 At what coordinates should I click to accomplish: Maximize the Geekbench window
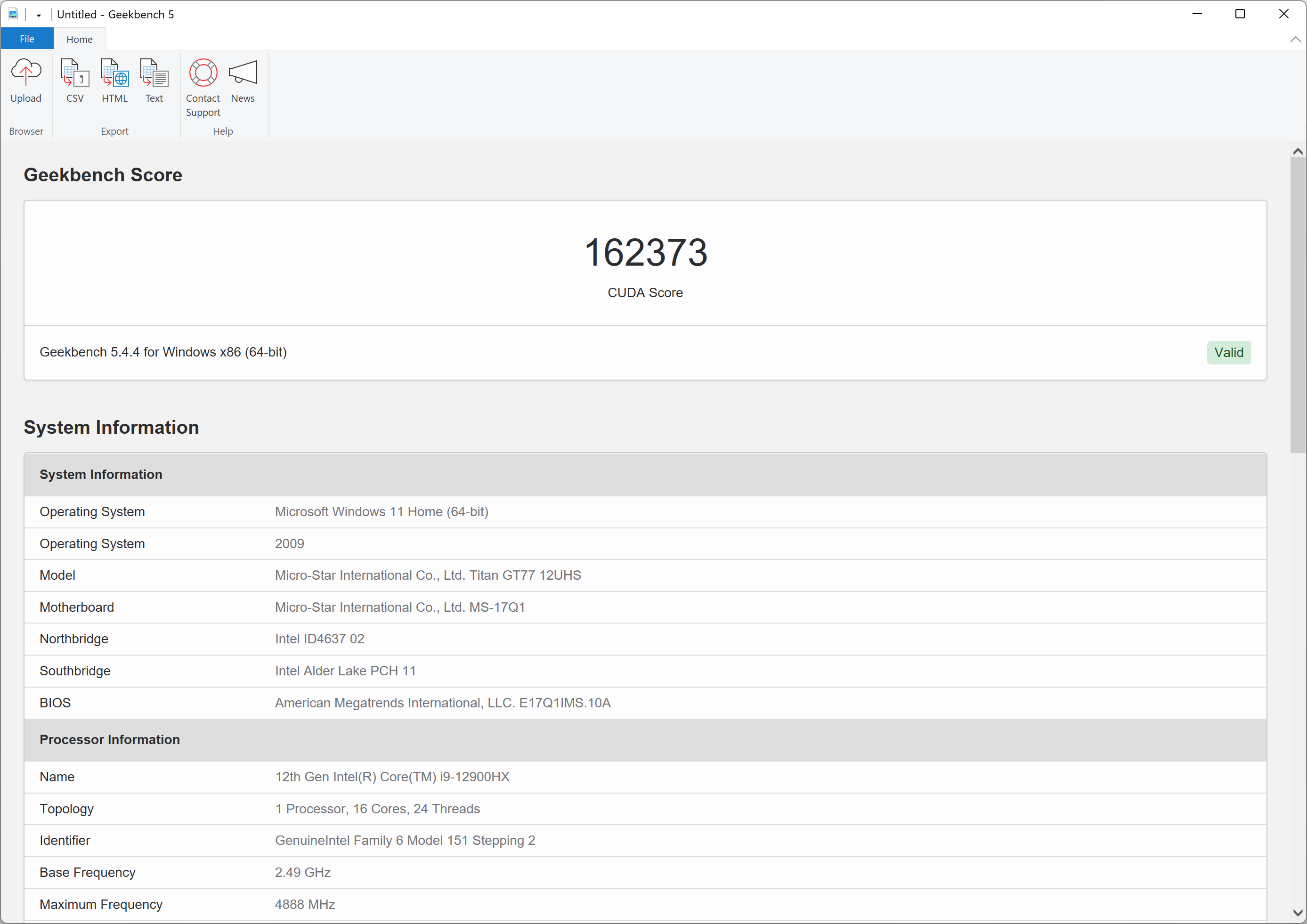click(1240, 14)
